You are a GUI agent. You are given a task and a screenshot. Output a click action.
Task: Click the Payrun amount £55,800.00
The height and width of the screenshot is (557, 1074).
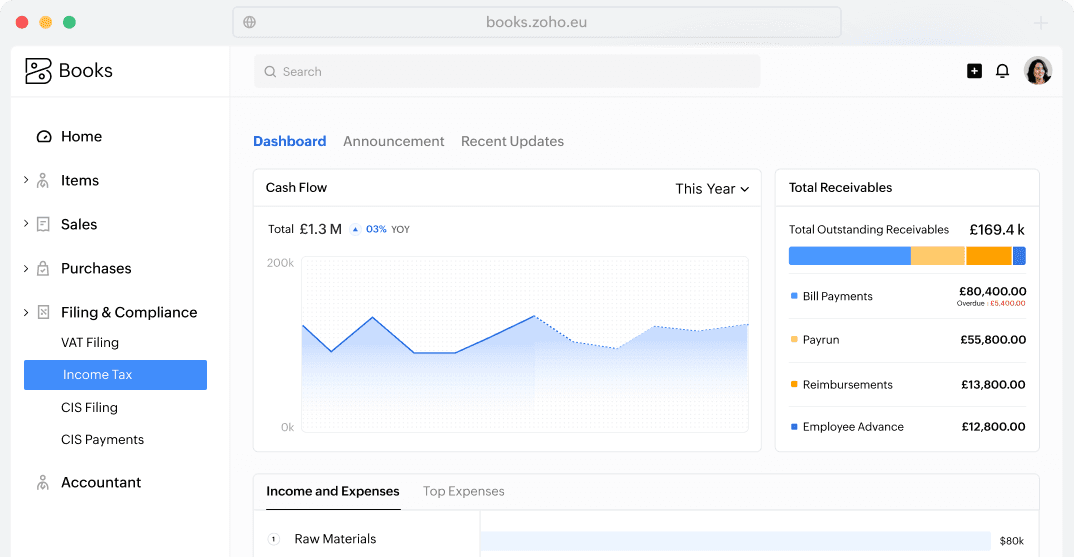pos(992,340)
